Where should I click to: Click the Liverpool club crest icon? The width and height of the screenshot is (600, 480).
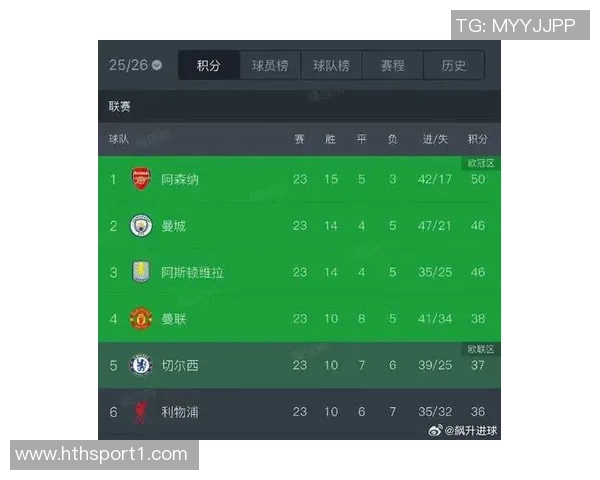coord(141,411)
